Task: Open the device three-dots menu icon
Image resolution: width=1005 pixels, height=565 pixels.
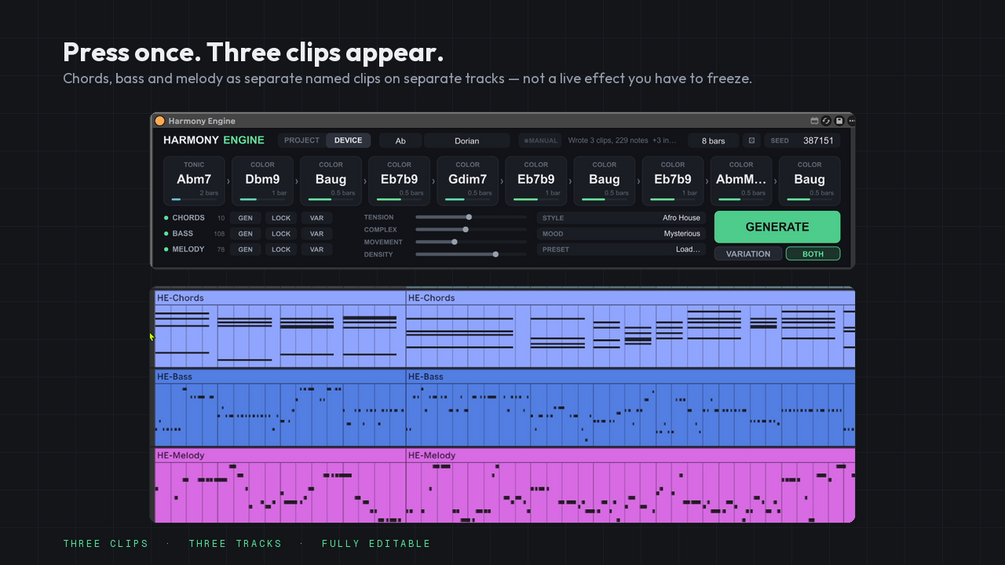Action: point(851,120)
